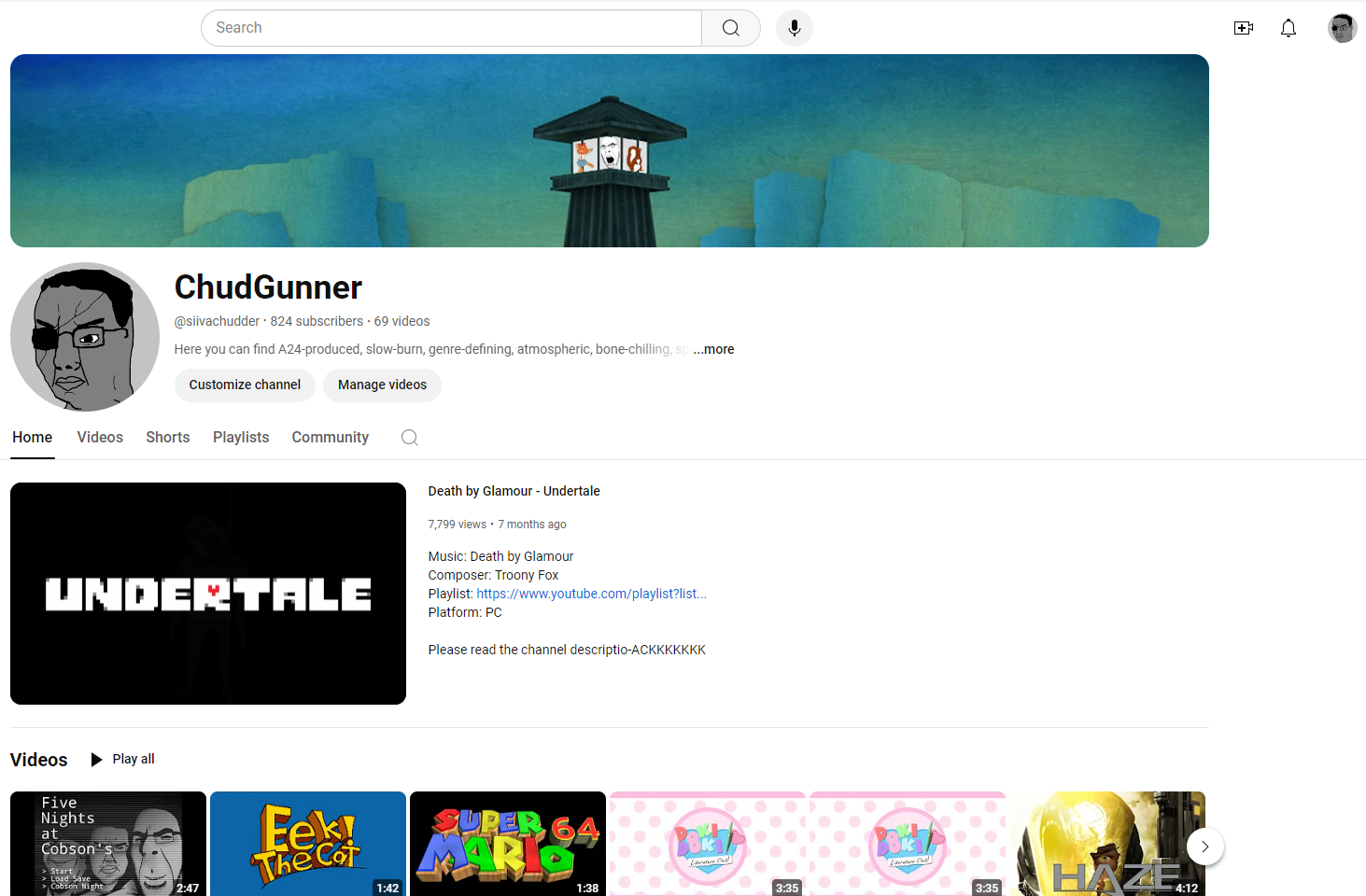Image resolution: width=1366 pixels, height=896 pixels.
Task: Click the Composer: Troony Fox line
Action: tap(494, 575)
